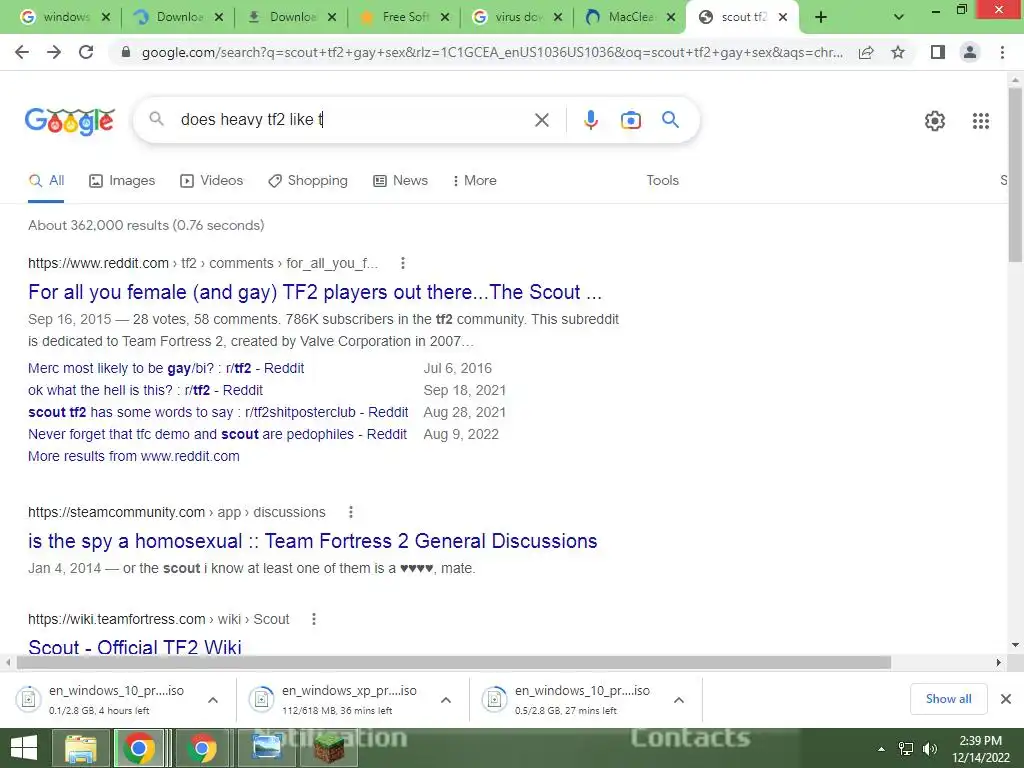Open 'is the spy a homosexual' discussion link
Image resolution: width=1024 pixels, height=768 pixels.
click(x=312, y=541)
